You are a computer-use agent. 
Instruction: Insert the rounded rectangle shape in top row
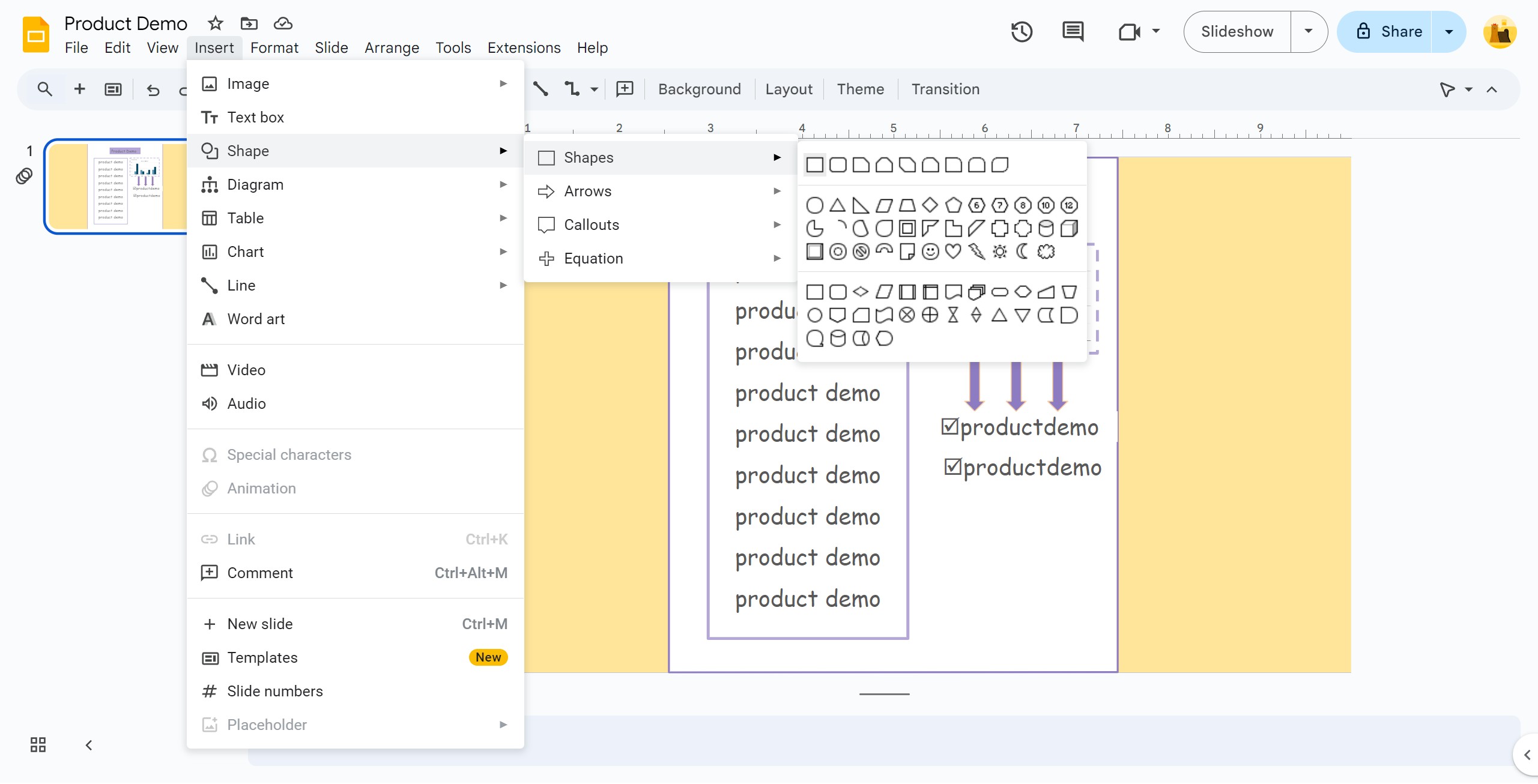(x=838, y=164)
